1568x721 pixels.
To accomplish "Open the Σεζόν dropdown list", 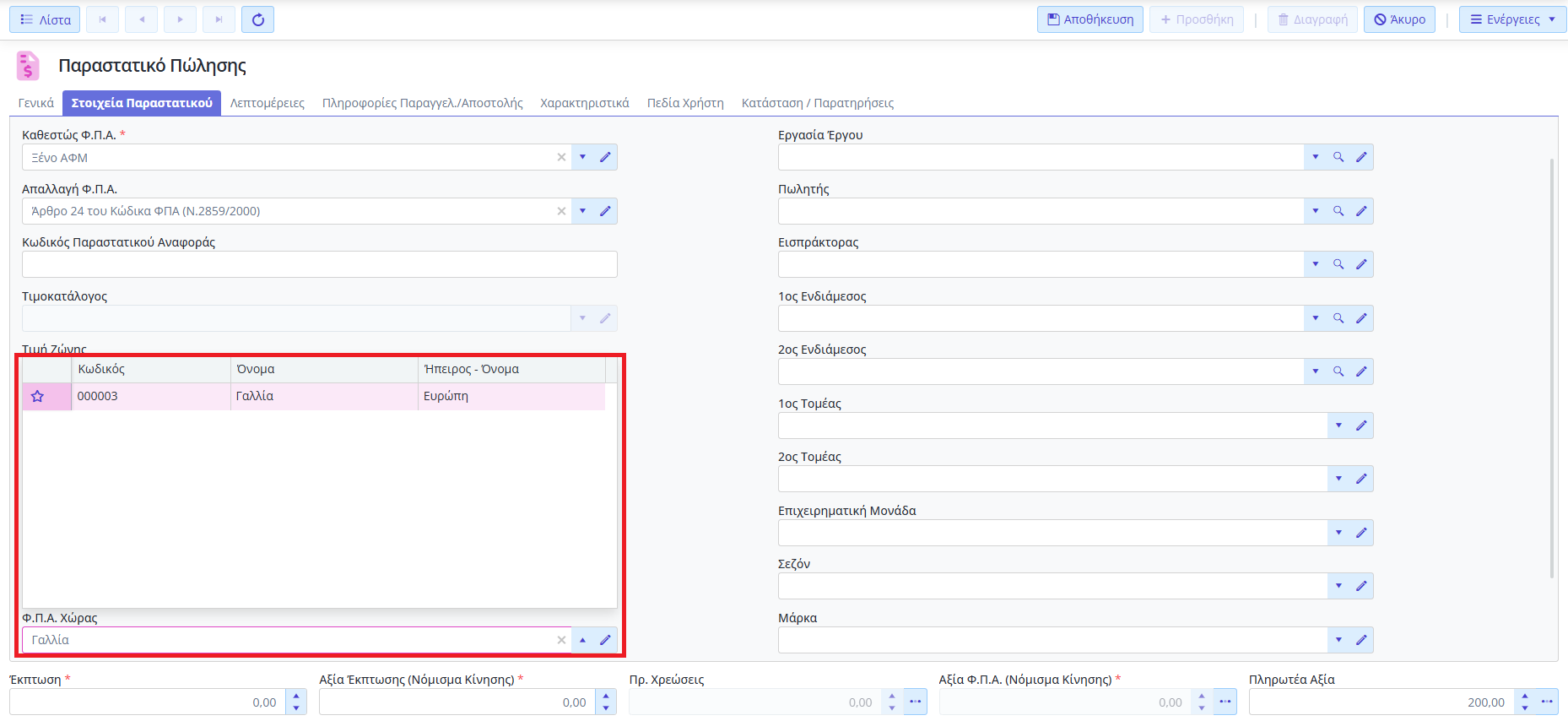I will (1338, 586).
